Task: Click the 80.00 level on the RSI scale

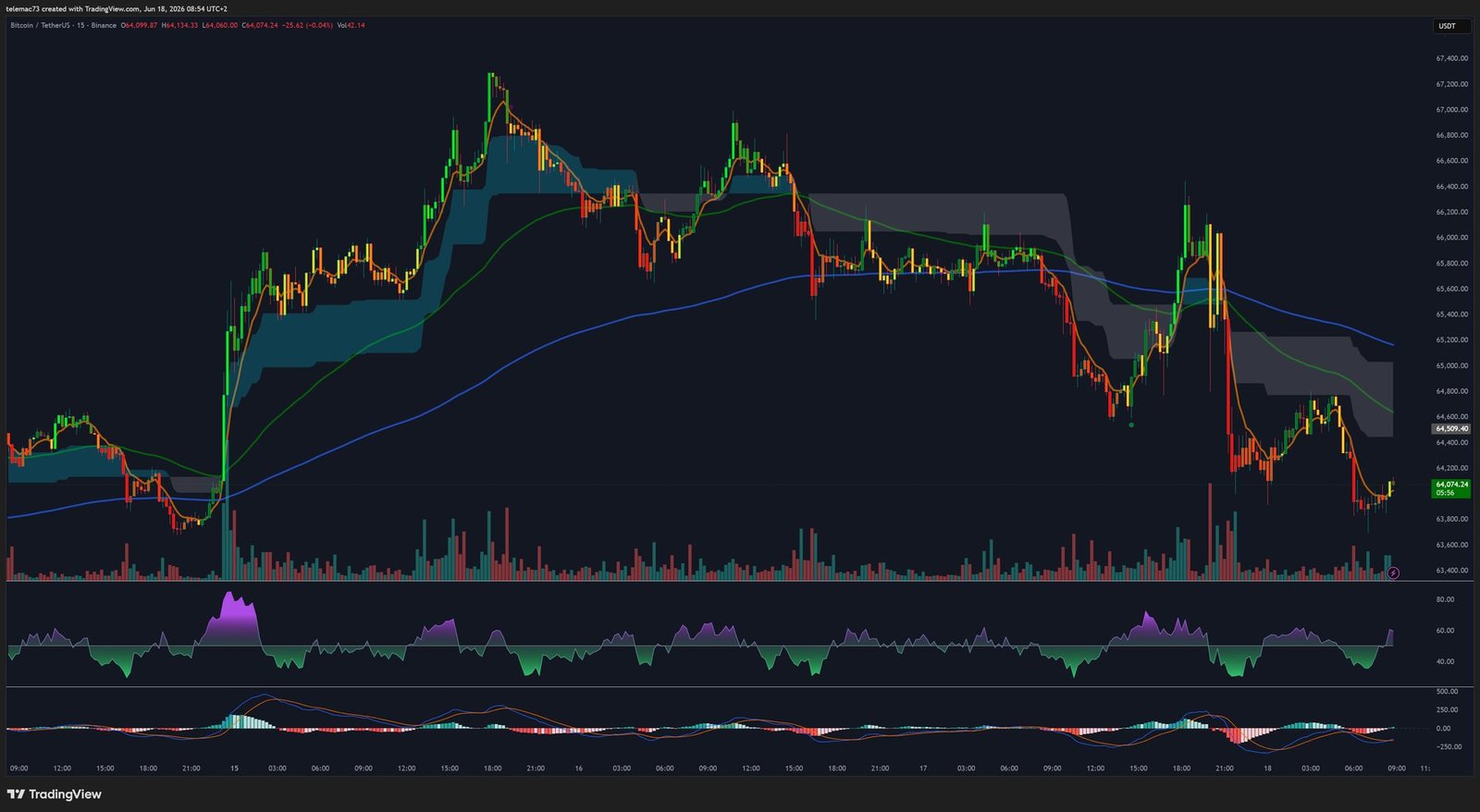Action: [x=1445, y=599]
